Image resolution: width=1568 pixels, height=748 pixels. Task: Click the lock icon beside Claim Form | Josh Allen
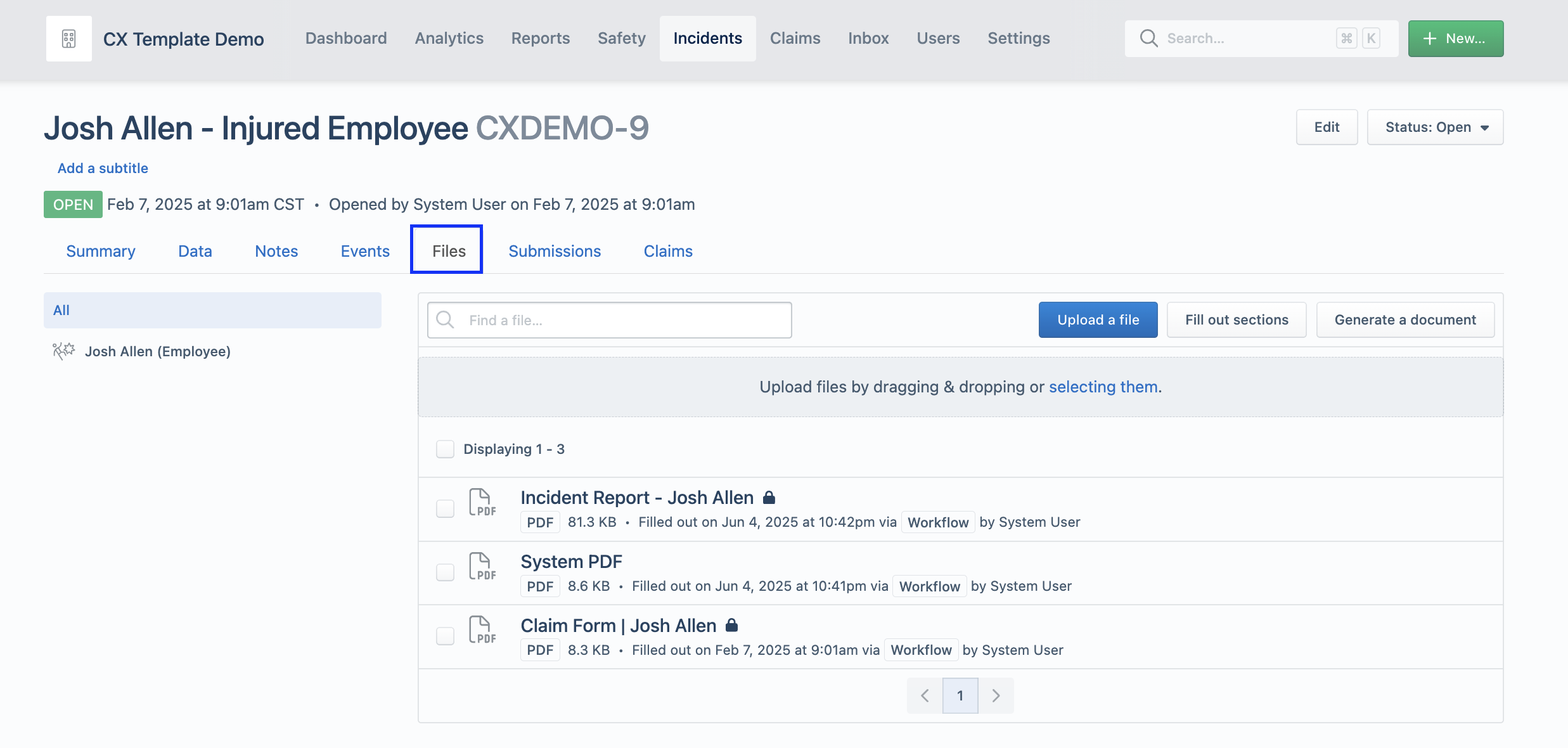coord(731,625)
